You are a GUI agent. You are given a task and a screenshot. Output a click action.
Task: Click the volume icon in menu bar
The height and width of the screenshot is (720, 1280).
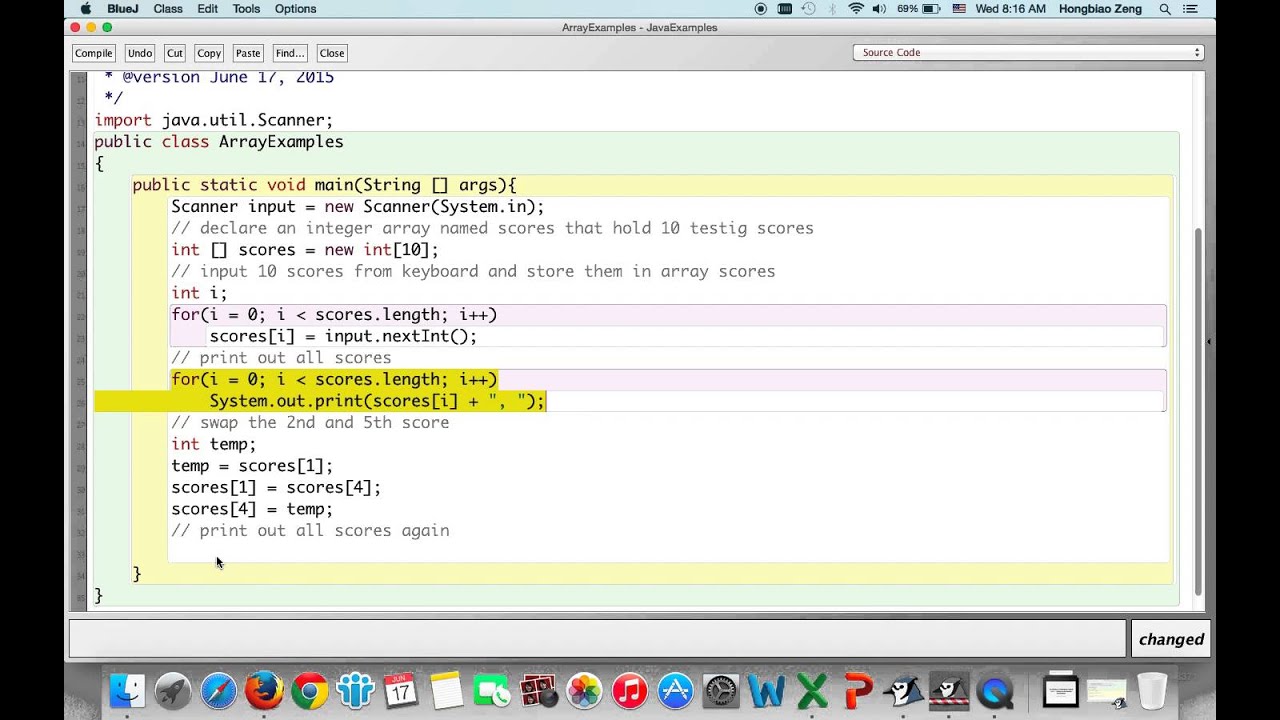(x=879, y=9)
